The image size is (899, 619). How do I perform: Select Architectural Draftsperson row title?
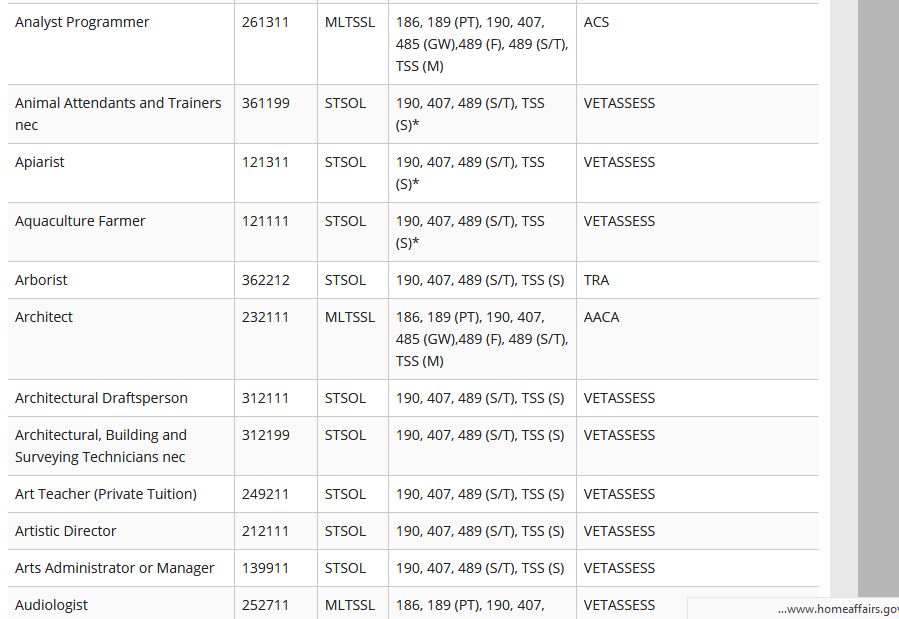[101, 398]
